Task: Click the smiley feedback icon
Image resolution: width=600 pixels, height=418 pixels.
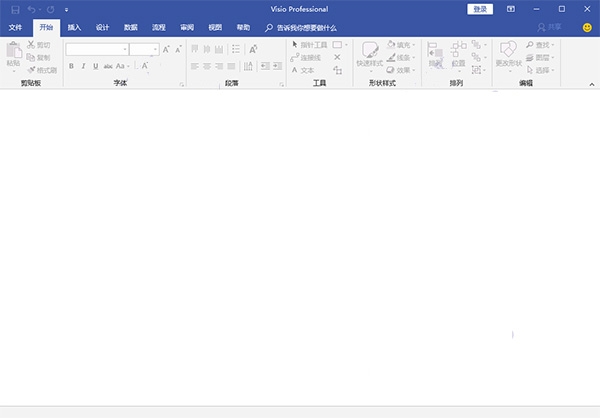Action: [587, 28]
